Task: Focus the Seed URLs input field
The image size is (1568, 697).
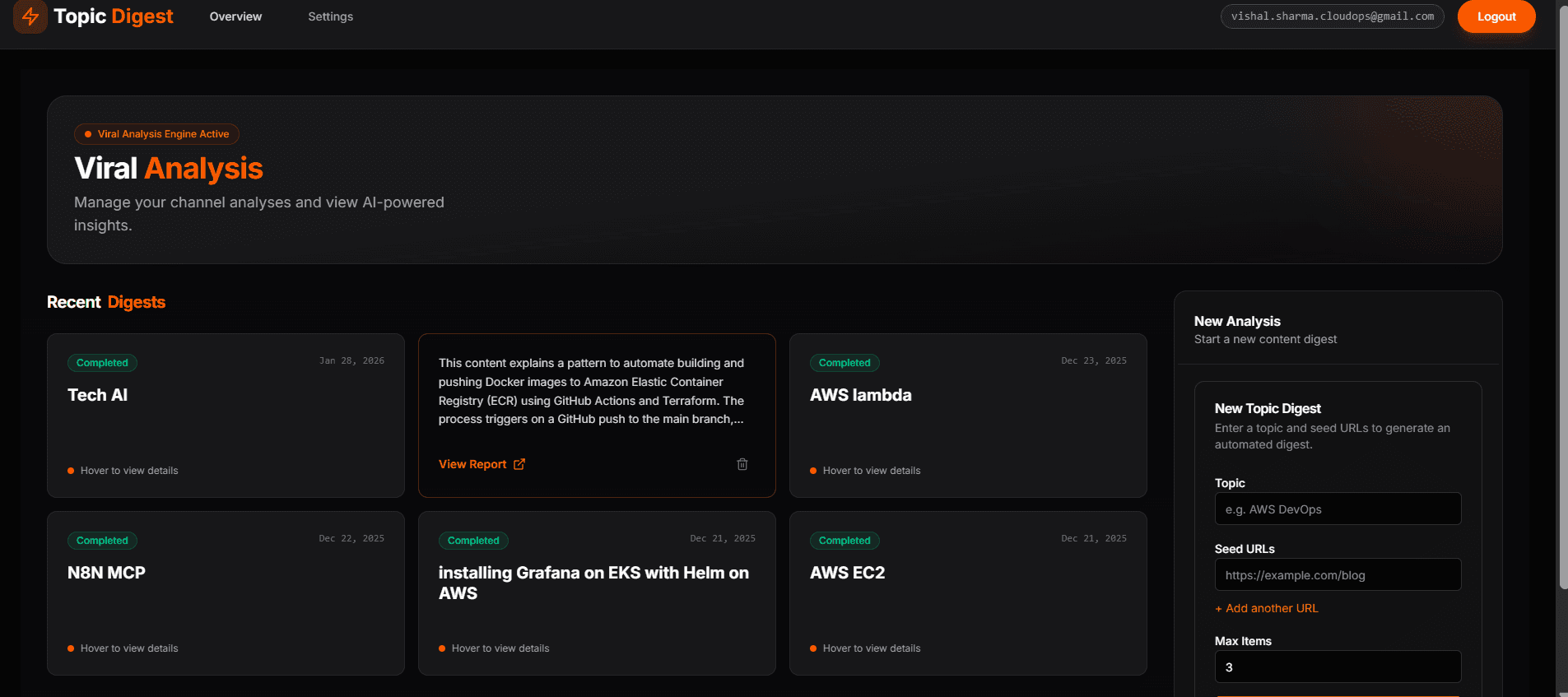Action: pyautogui.click(x=1338, y=574)
